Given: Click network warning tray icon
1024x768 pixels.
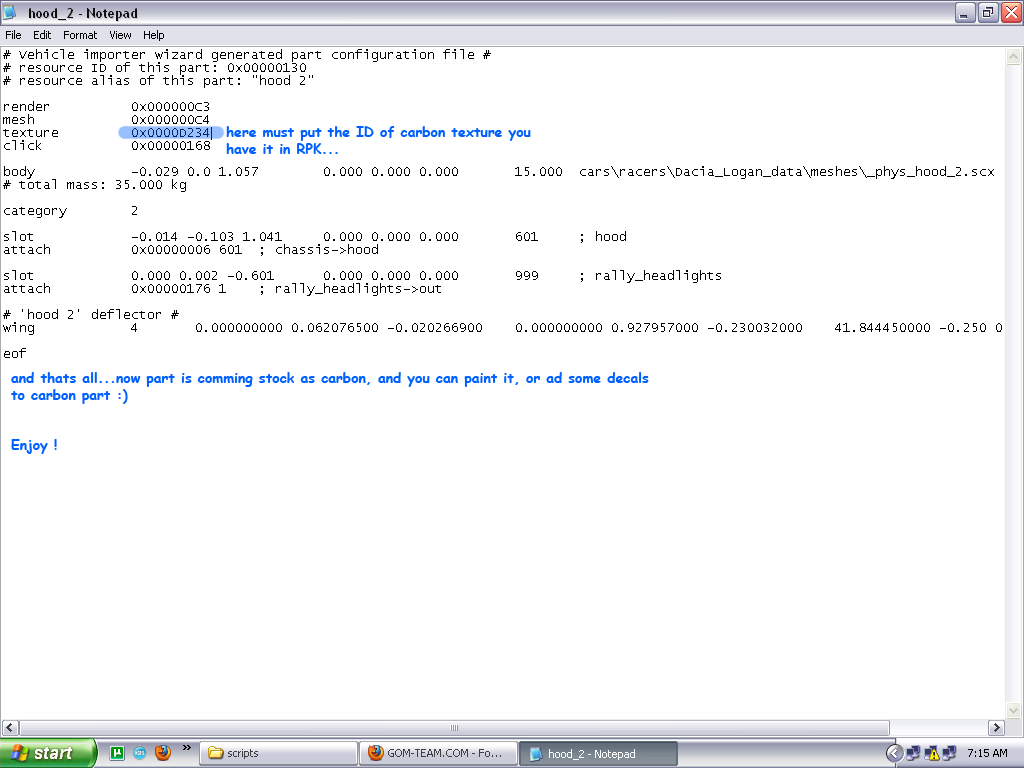Looking at the screenshot, I should pyautogui.click(x=931, y=754).
